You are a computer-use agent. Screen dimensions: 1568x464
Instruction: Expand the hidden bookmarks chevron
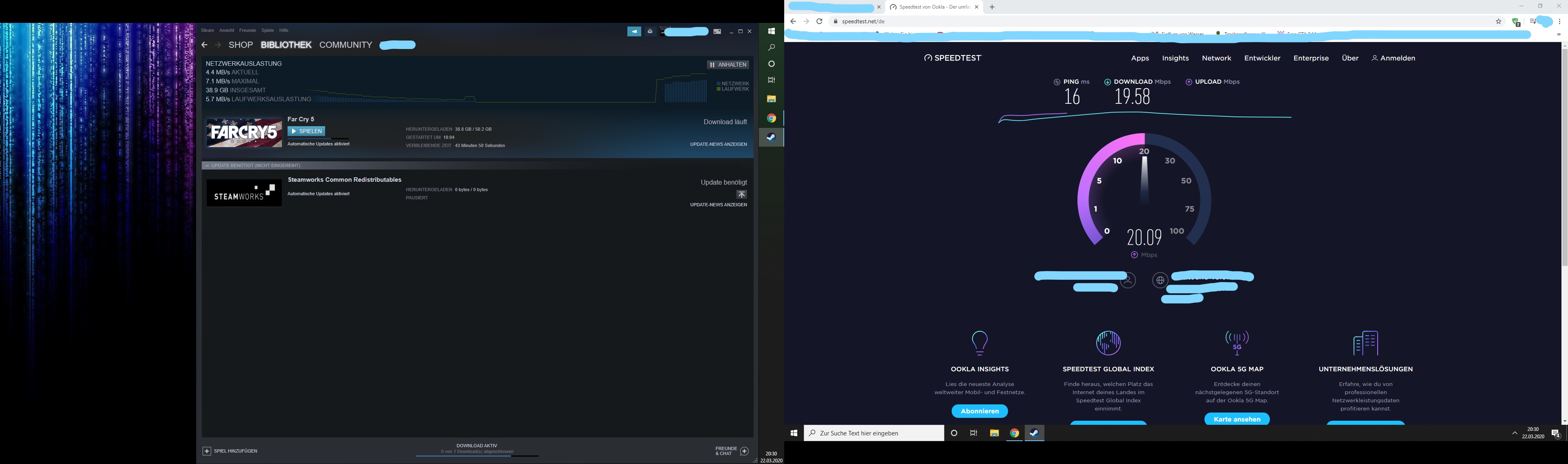click(1558, 35)
